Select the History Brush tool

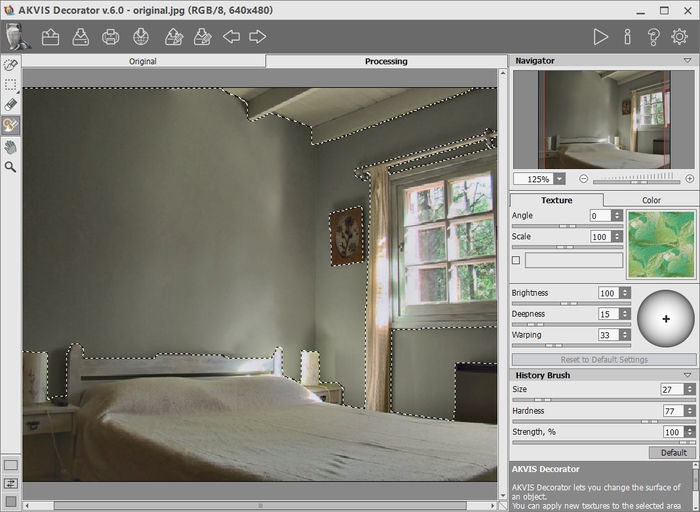click(x=10, y=125)
